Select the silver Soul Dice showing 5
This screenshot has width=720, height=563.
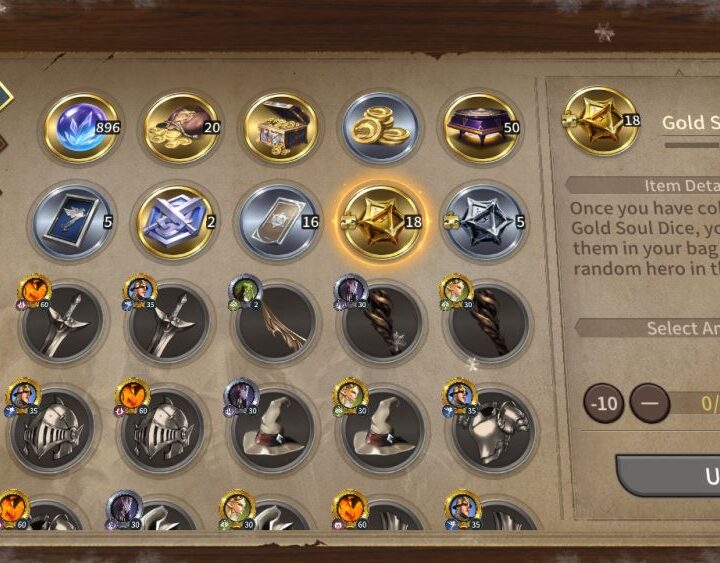pos(484,222)
